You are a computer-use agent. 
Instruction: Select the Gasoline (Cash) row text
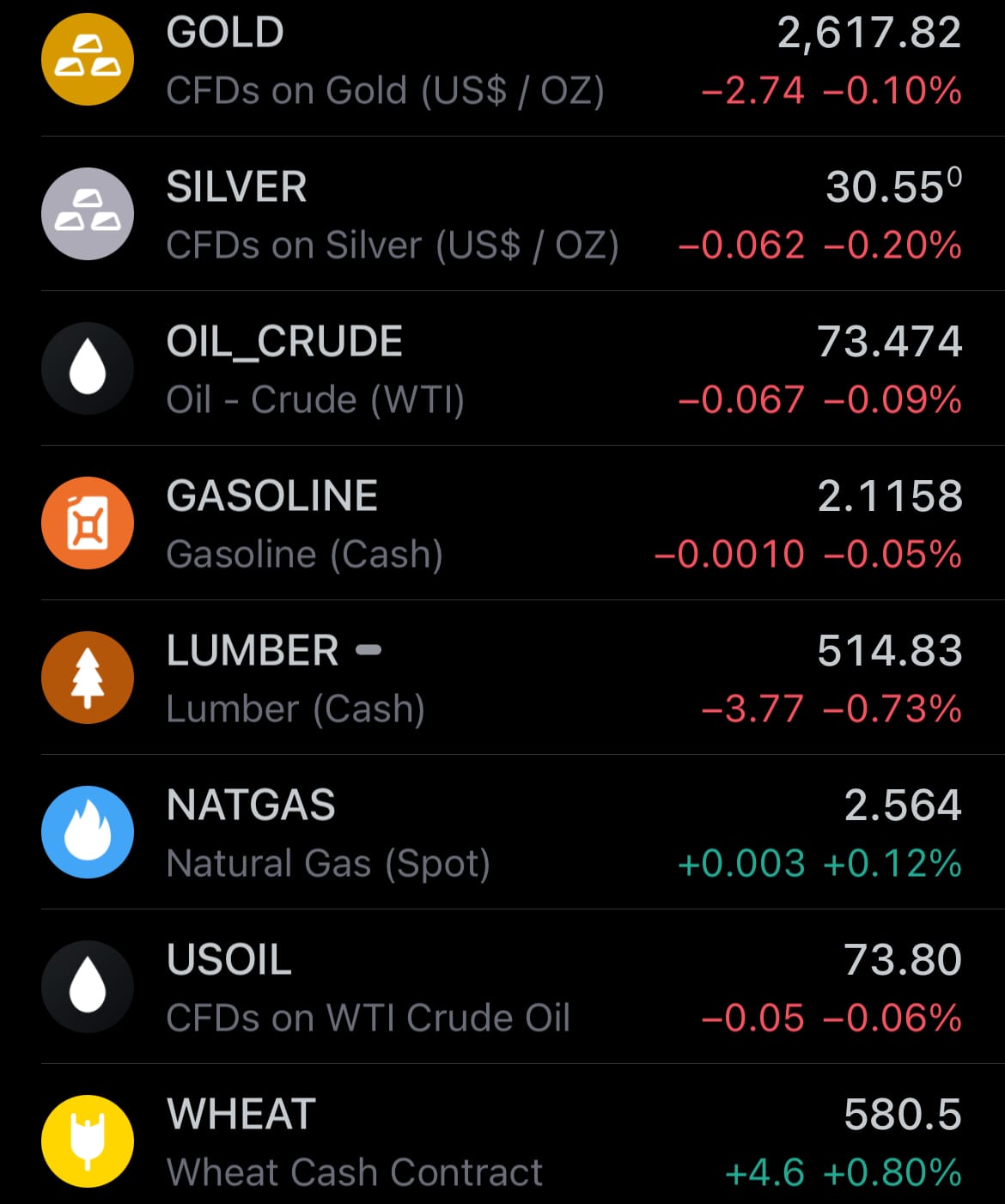pyautogui.click(x=305, y=555)
